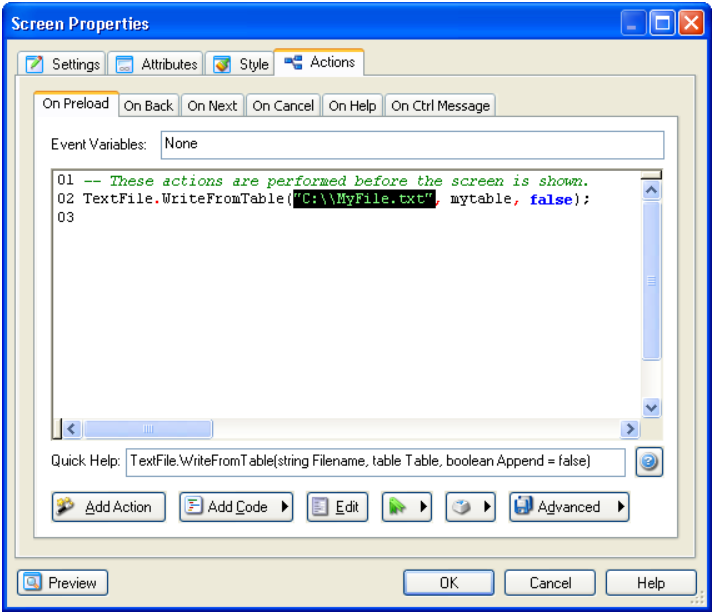Select the On Preload event tab
The height and width of the screenshot is (614, 714).
tap(76, 104)
